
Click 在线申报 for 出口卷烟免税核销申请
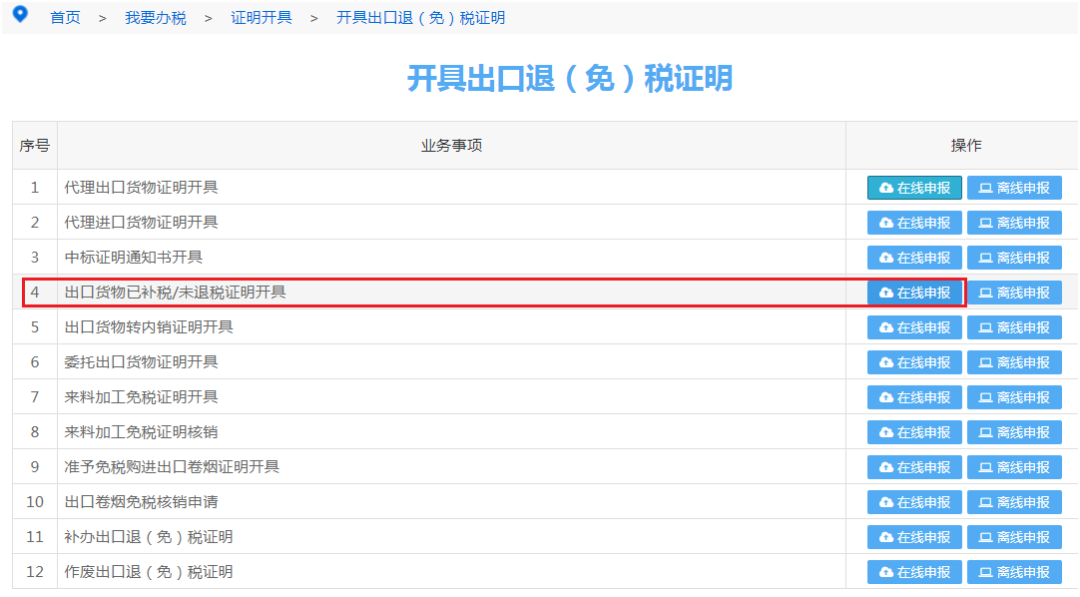pos(915,502)
